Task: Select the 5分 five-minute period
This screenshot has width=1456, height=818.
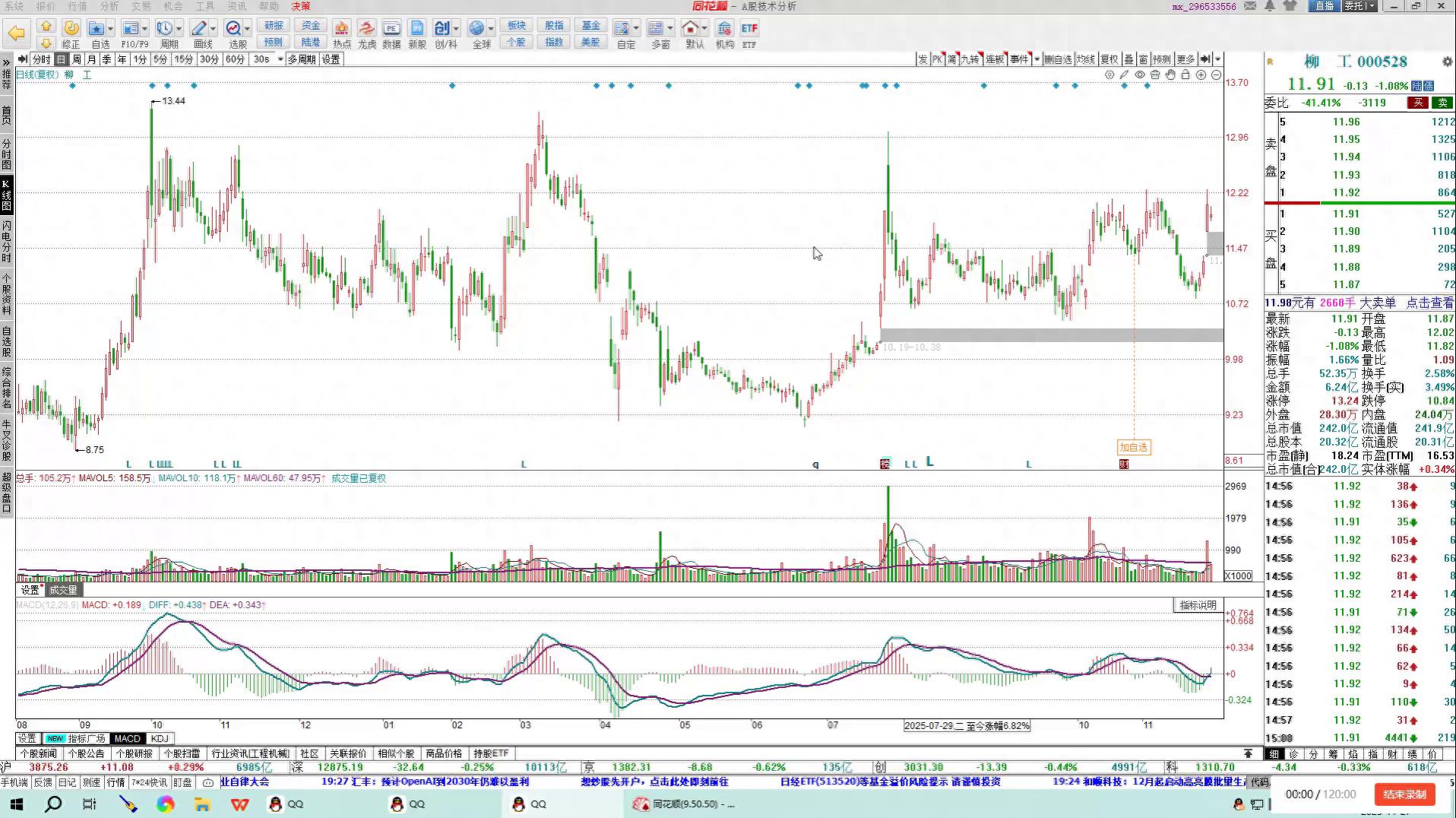Action: (x=160, y=59)
